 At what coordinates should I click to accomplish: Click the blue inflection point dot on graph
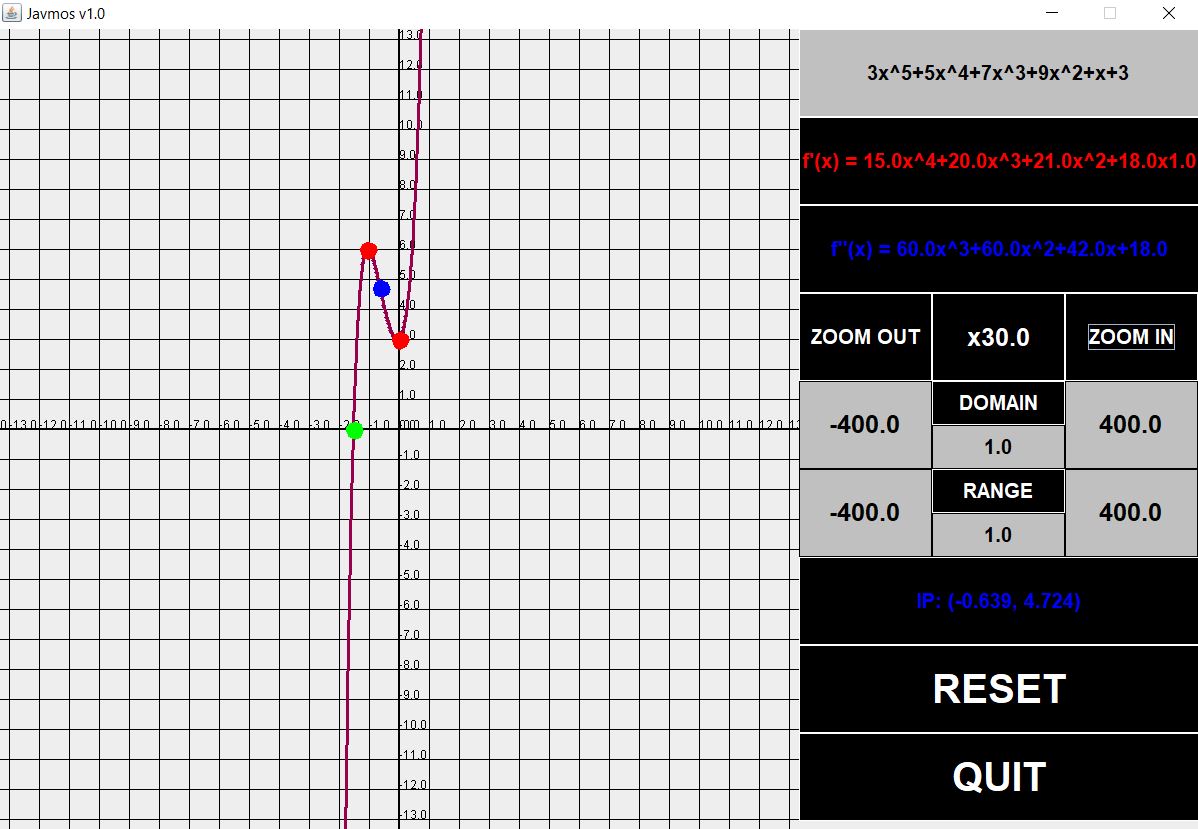tap(381, 289)
